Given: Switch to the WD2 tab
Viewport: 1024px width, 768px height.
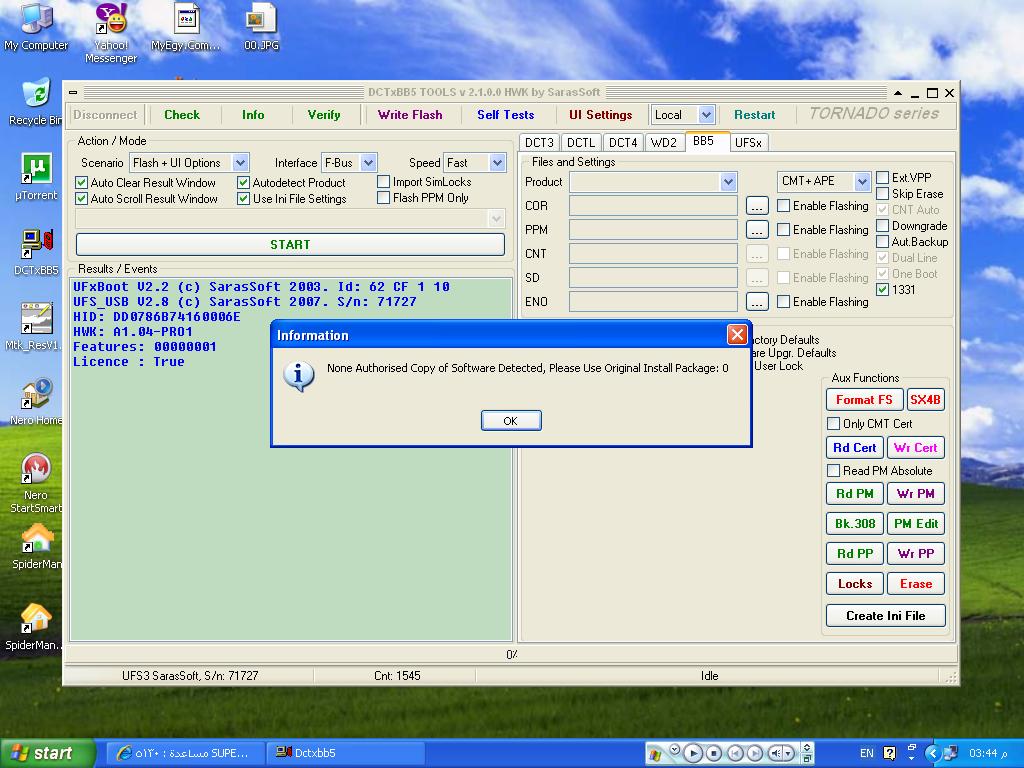Looking at the screenshot, I should [664, 142].
